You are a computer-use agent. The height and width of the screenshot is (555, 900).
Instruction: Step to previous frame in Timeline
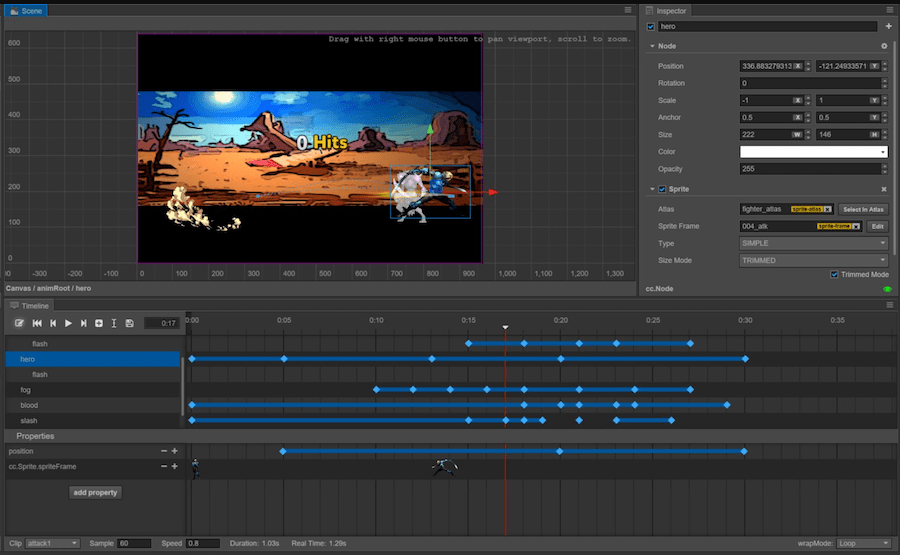53,323
